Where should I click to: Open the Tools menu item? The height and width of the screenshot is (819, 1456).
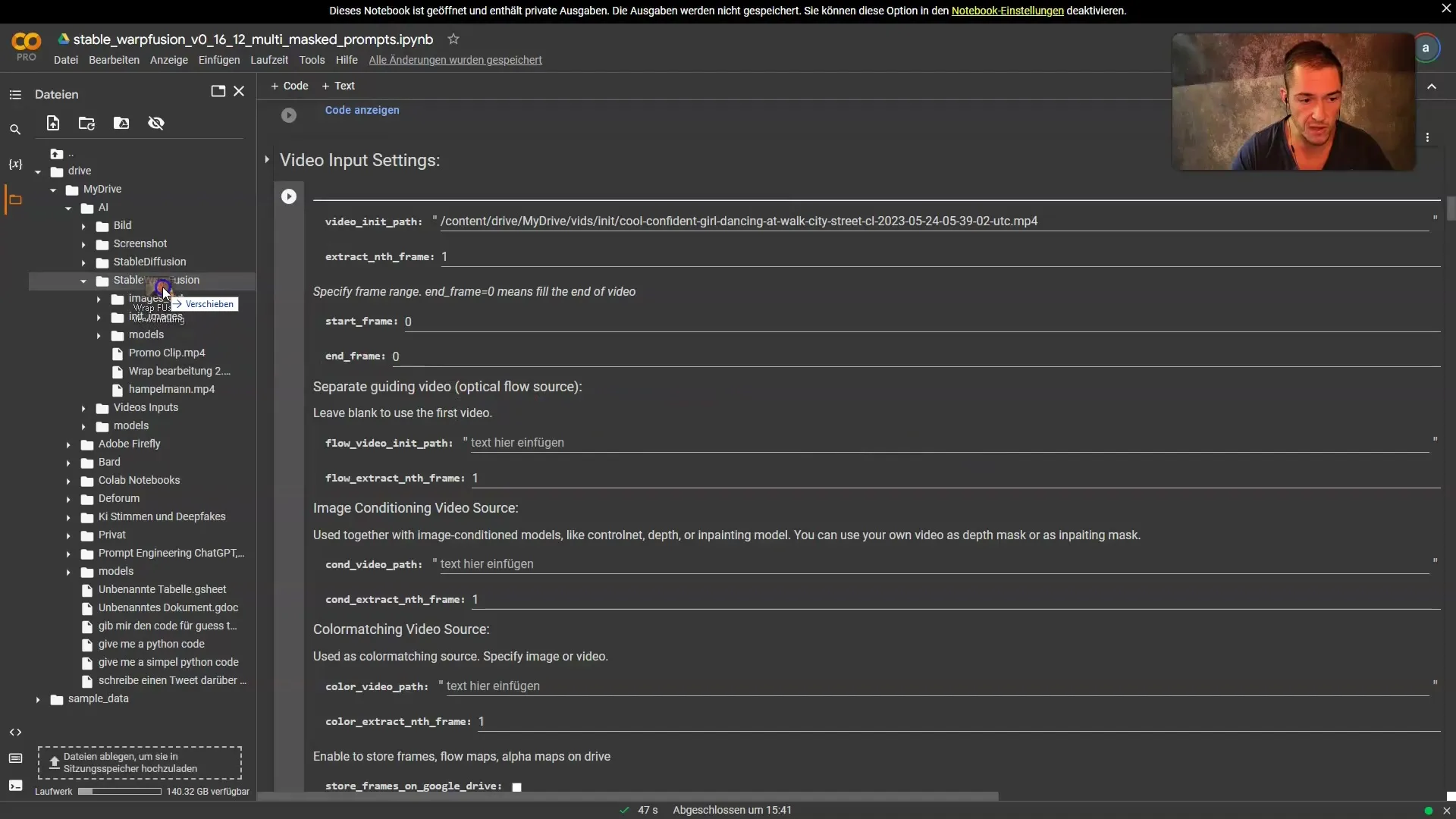[311, 59]
